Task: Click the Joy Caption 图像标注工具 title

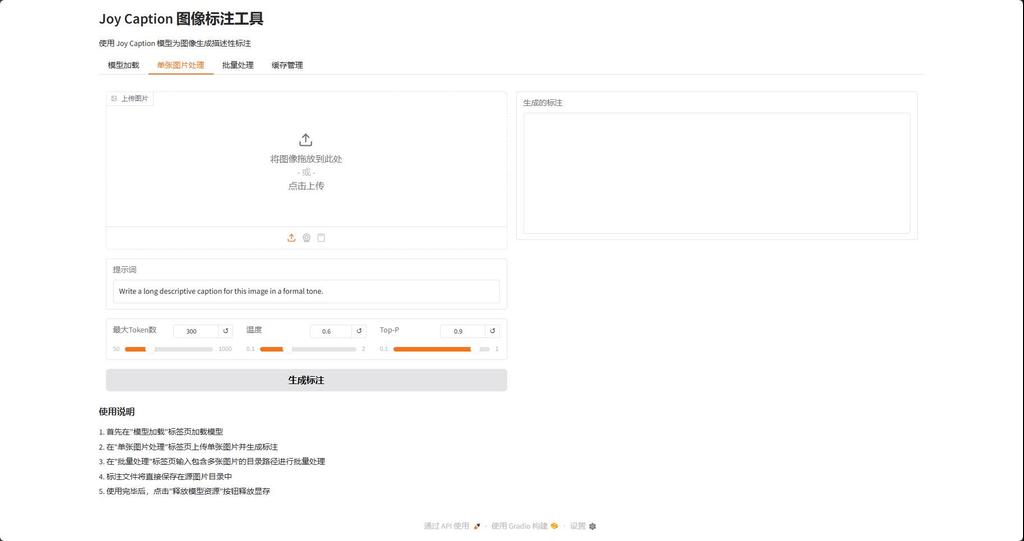Action: [181, 19]
